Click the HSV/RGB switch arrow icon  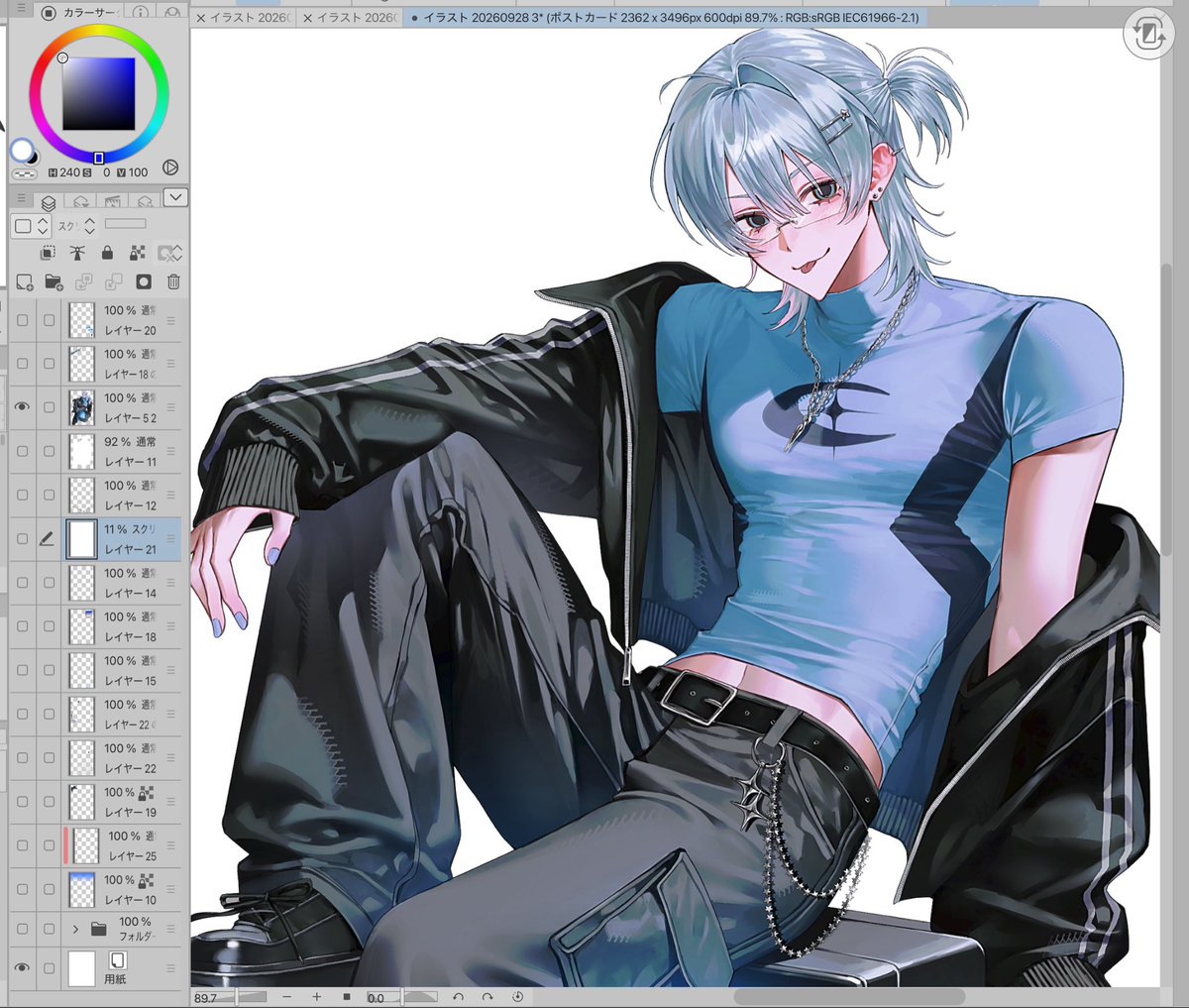click(169, 168)
